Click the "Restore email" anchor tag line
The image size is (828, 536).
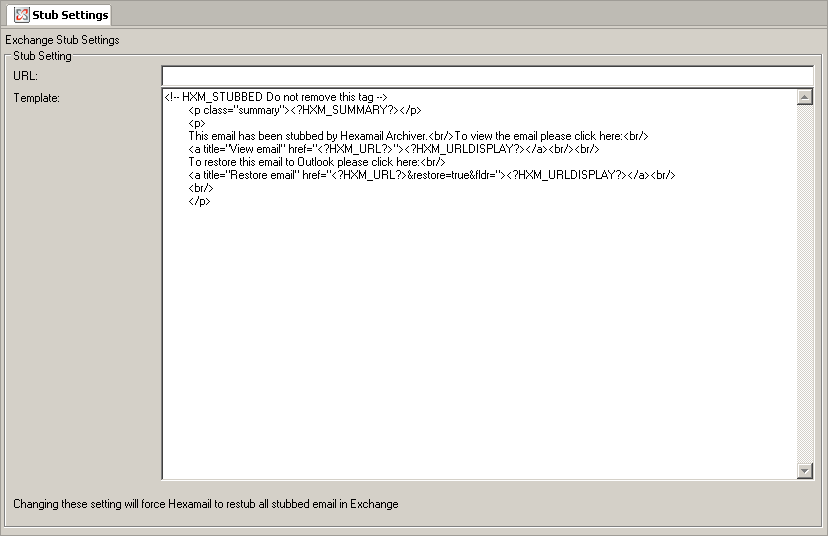[432, 175]
